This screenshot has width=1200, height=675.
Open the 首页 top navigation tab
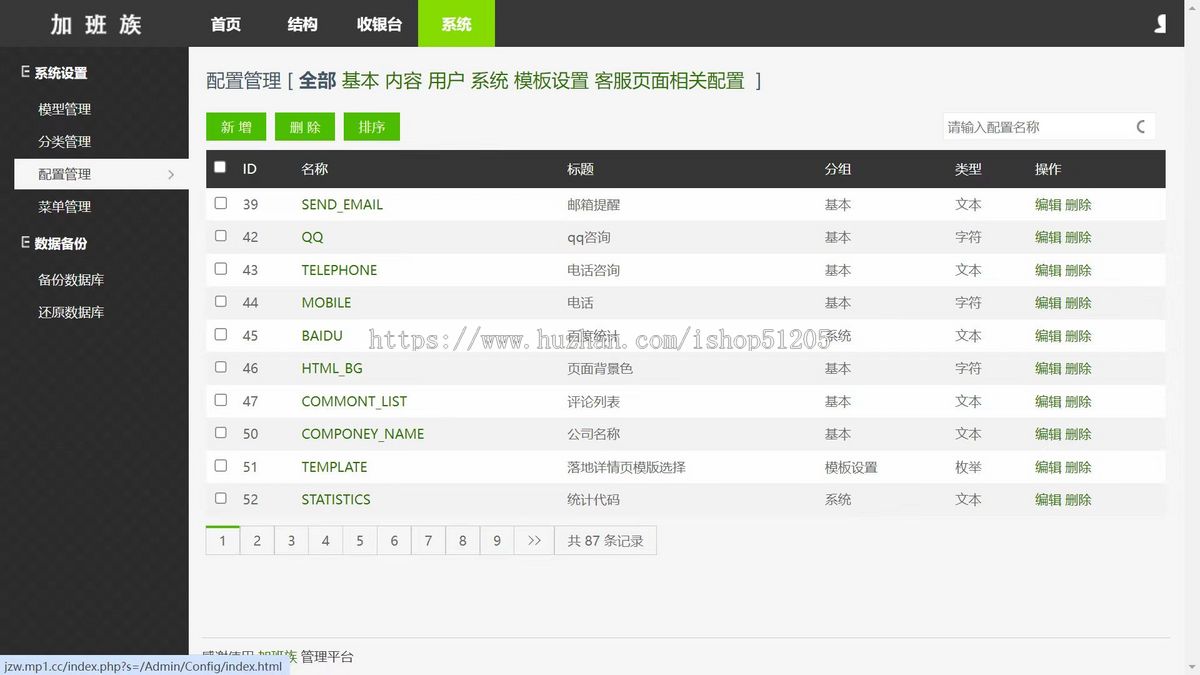(226, 24)
